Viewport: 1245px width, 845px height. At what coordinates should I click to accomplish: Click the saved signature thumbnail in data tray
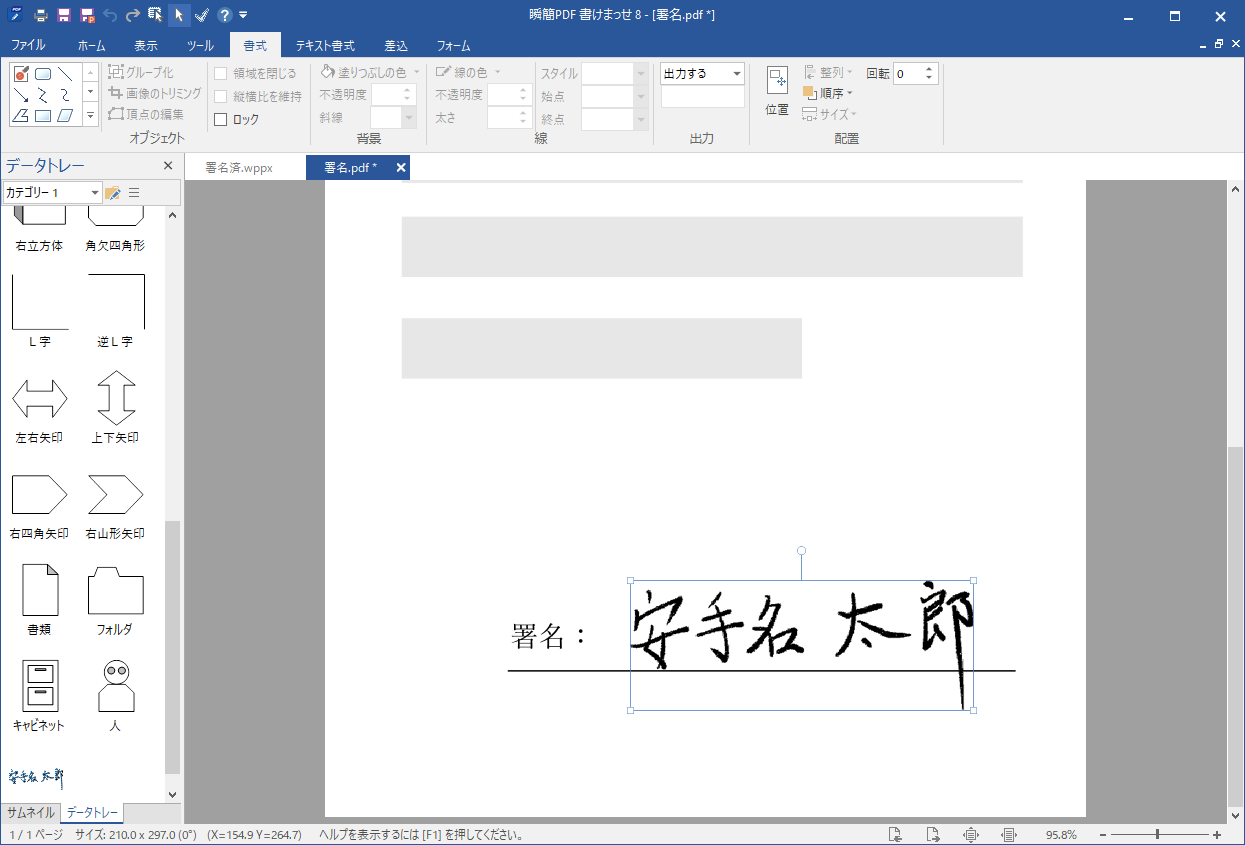point(36,777)
